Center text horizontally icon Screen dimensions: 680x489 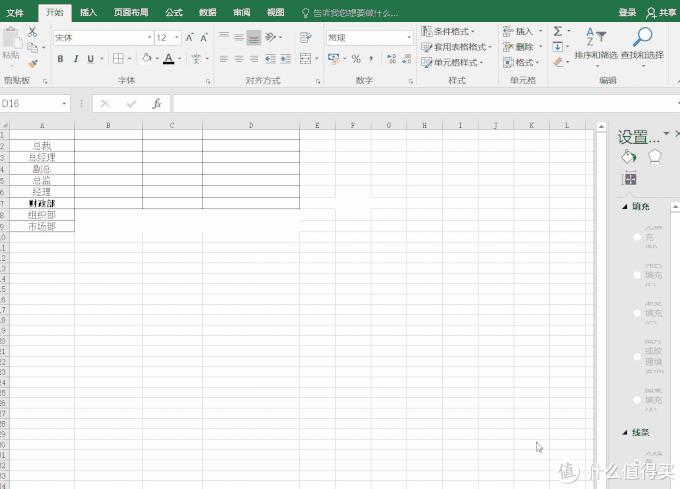tap(239, 59)
